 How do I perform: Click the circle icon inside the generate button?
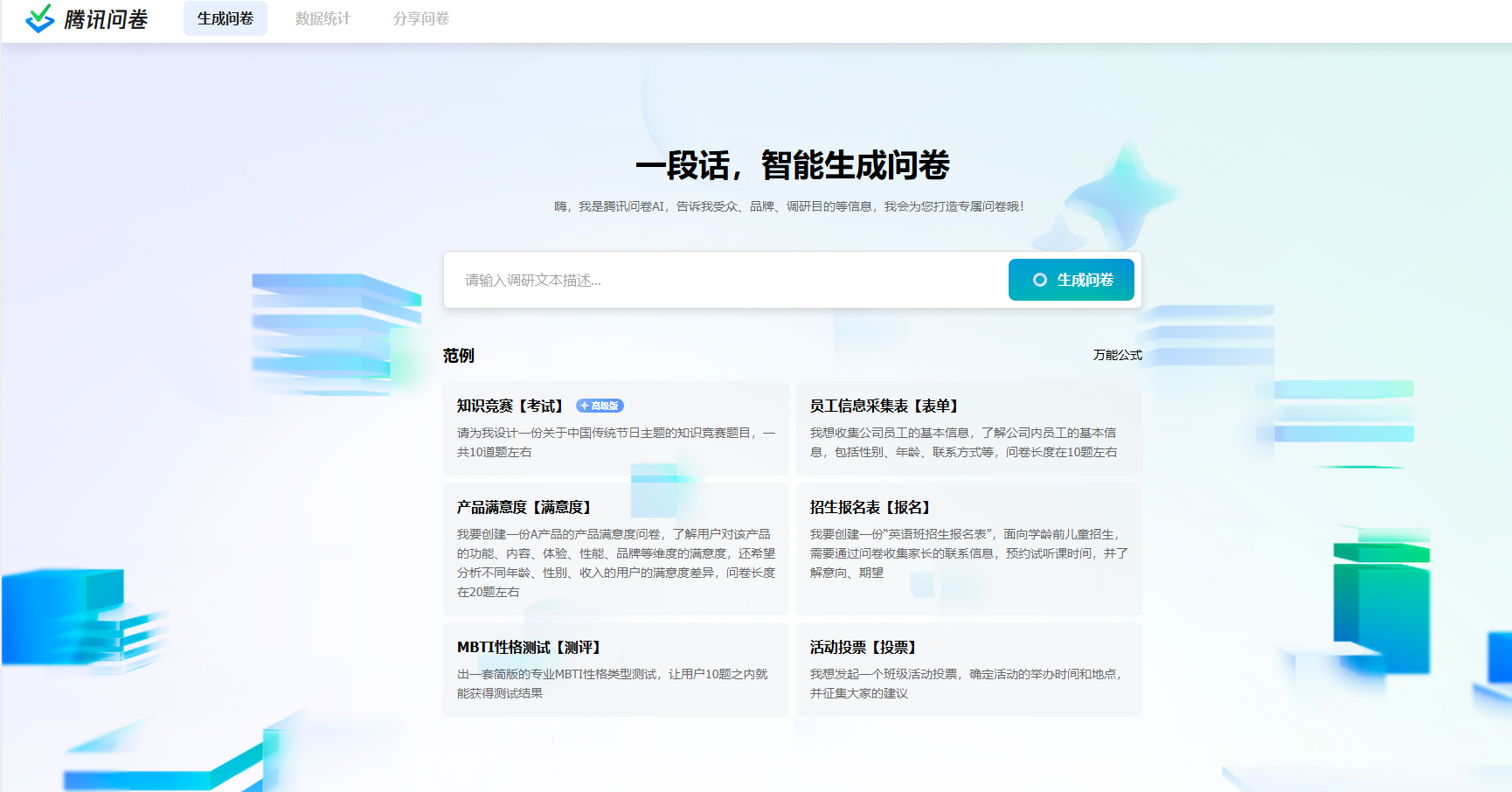(1039, 280)
